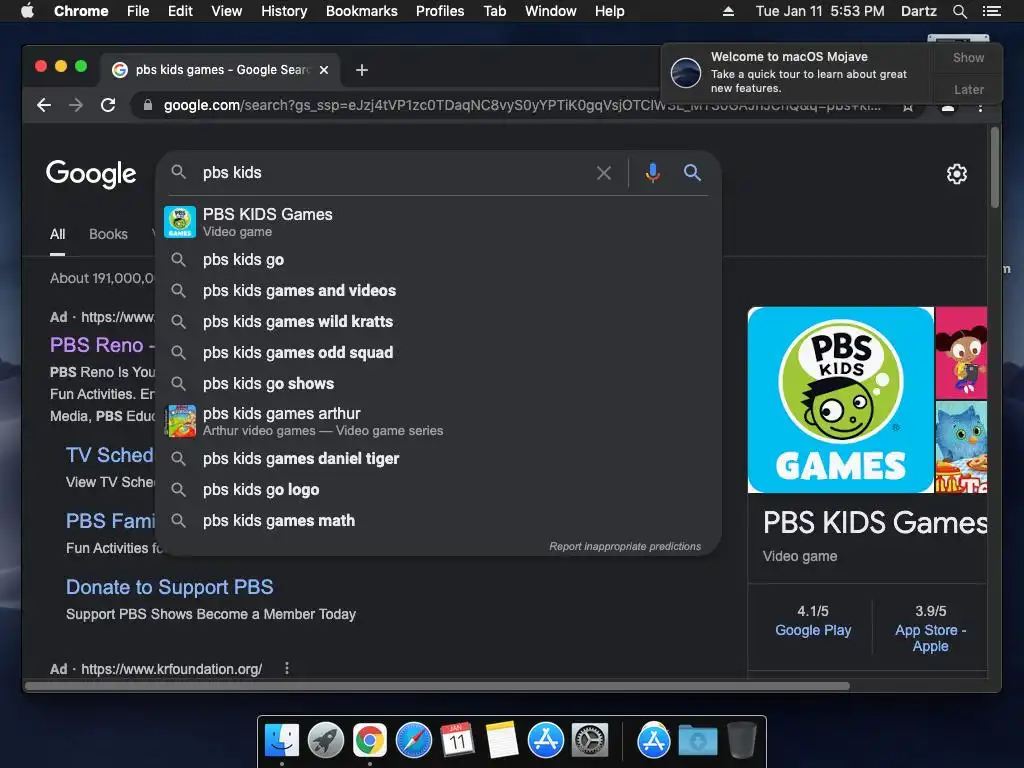Open Chrome from the dock
This screenshot has width=1024, height=768.
[x=370, y=741]
